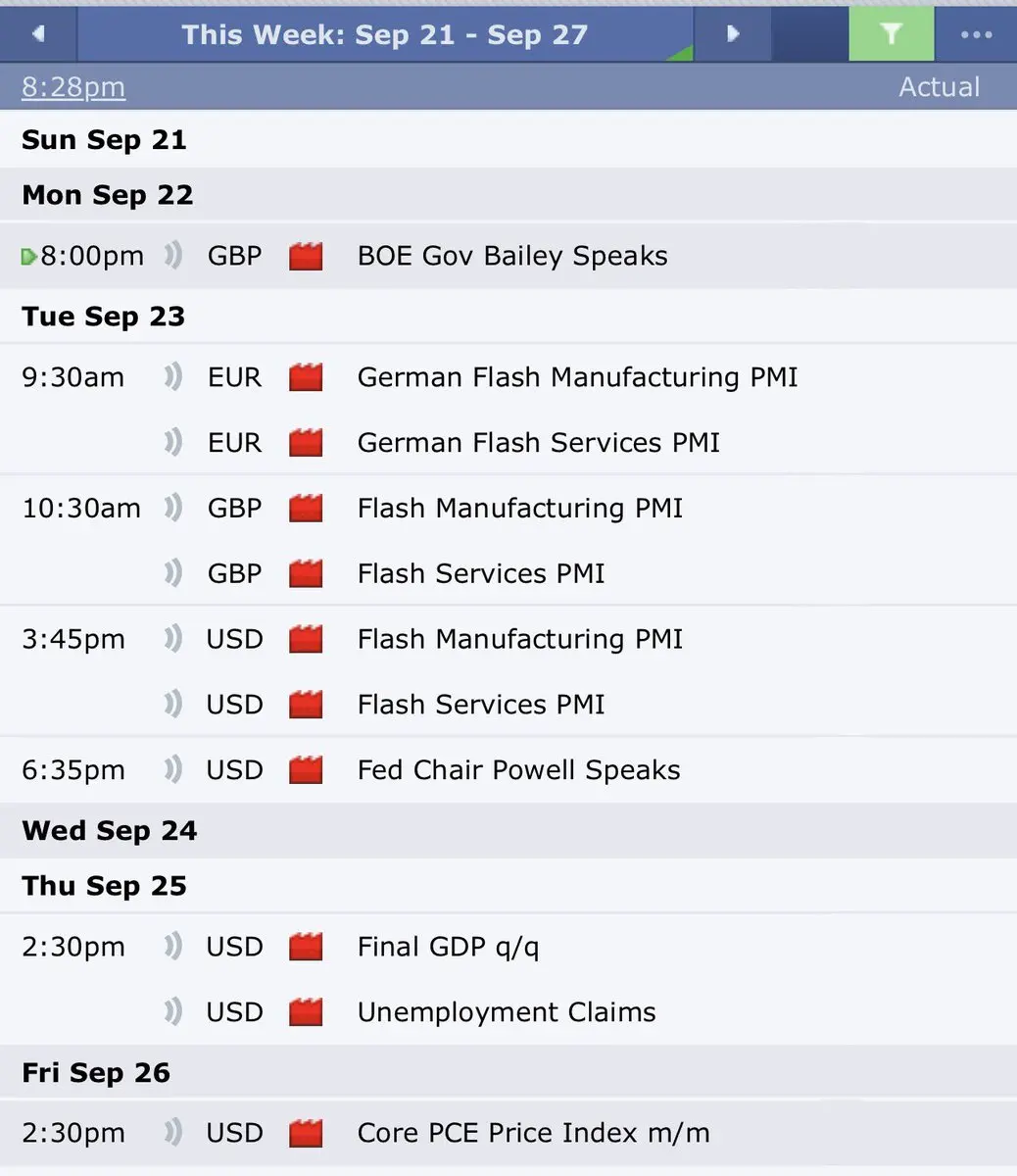
Task: Toggle alert for GBP Flash Services PMI
Action: coord(173,572)
